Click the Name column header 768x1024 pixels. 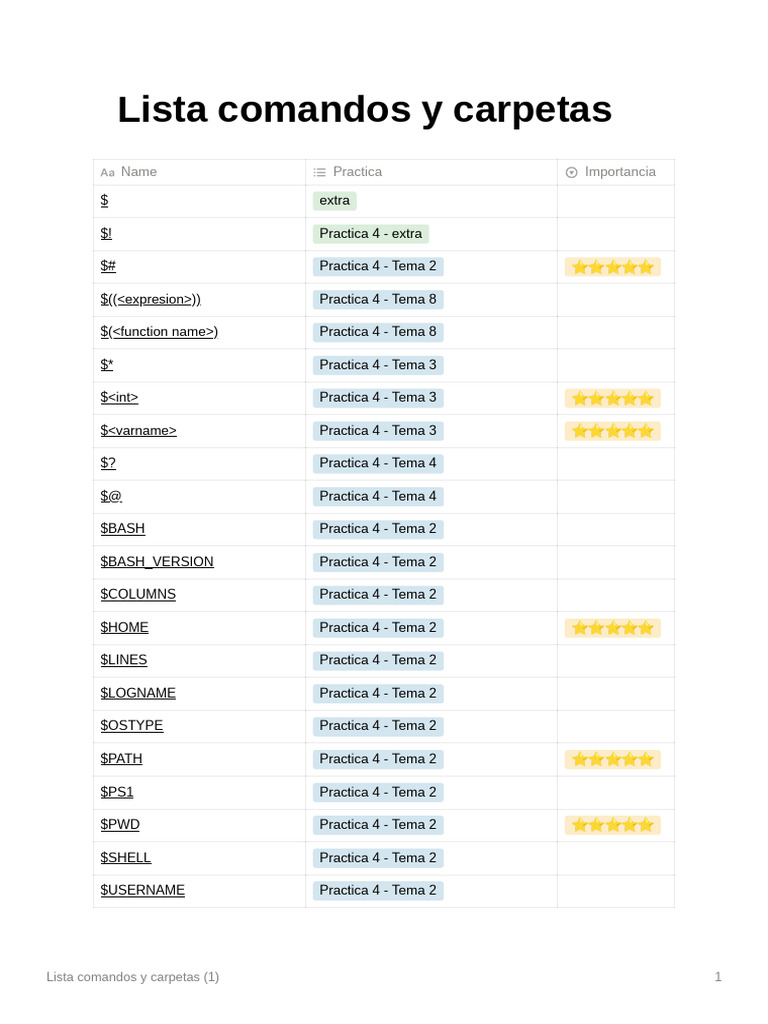[139, 172]
